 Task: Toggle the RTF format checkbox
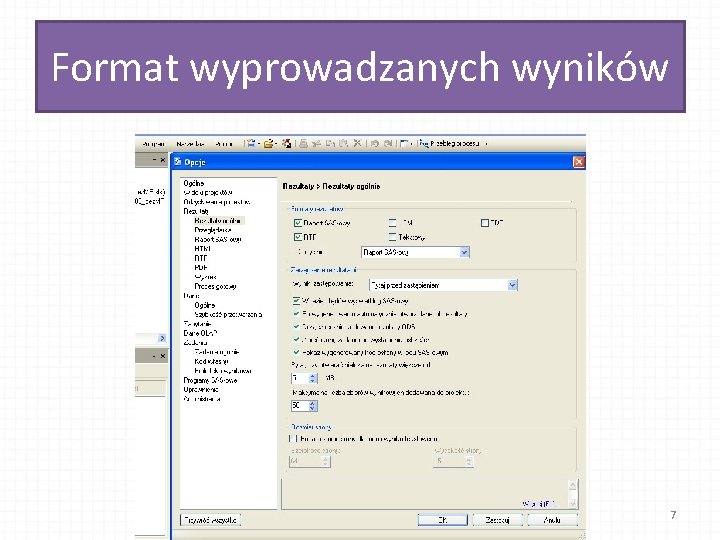click(298, 237)
